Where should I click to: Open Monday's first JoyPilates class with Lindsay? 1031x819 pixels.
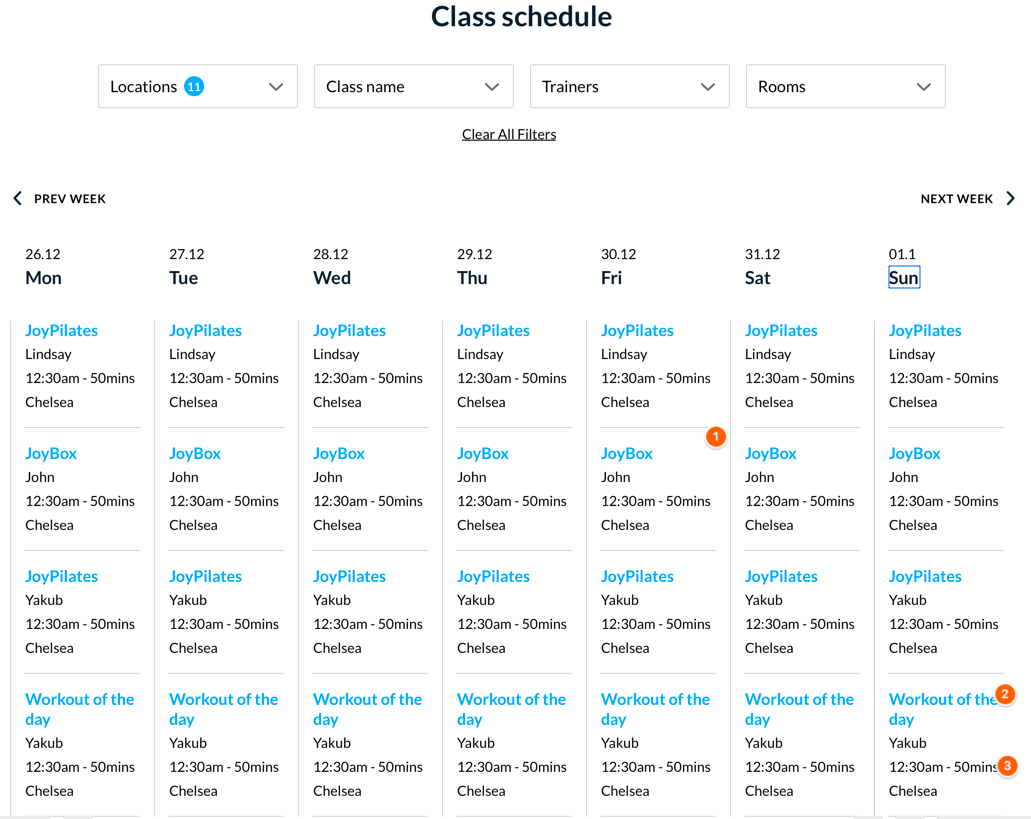click(x=61, y=331)
